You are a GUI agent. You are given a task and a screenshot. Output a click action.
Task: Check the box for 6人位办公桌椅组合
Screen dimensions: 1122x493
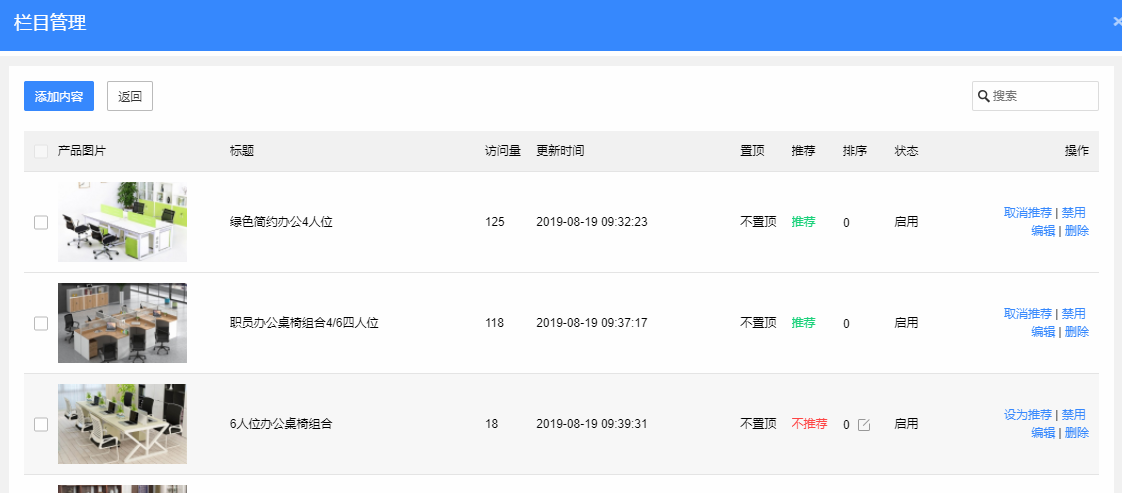(x=41, y=424)
